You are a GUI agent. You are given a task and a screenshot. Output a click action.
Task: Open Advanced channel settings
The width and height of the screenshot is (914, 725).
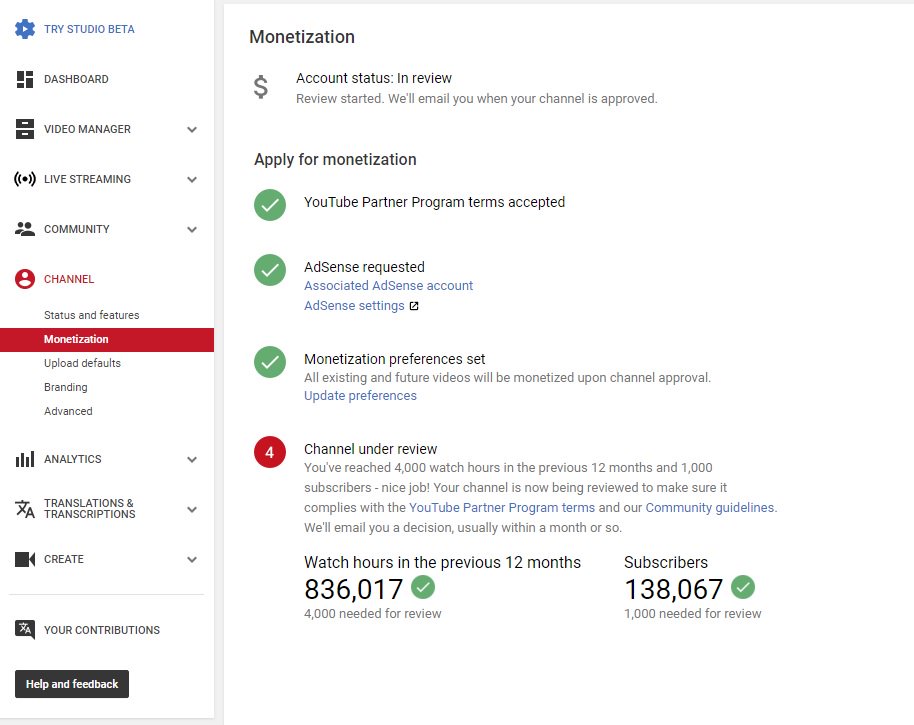68,411
